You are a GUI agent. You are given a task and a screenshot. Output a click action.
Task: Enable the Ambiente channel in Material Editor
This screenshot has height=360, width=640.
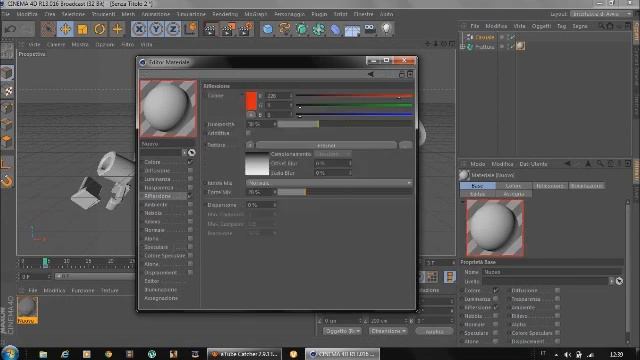[x=190, y=204]
